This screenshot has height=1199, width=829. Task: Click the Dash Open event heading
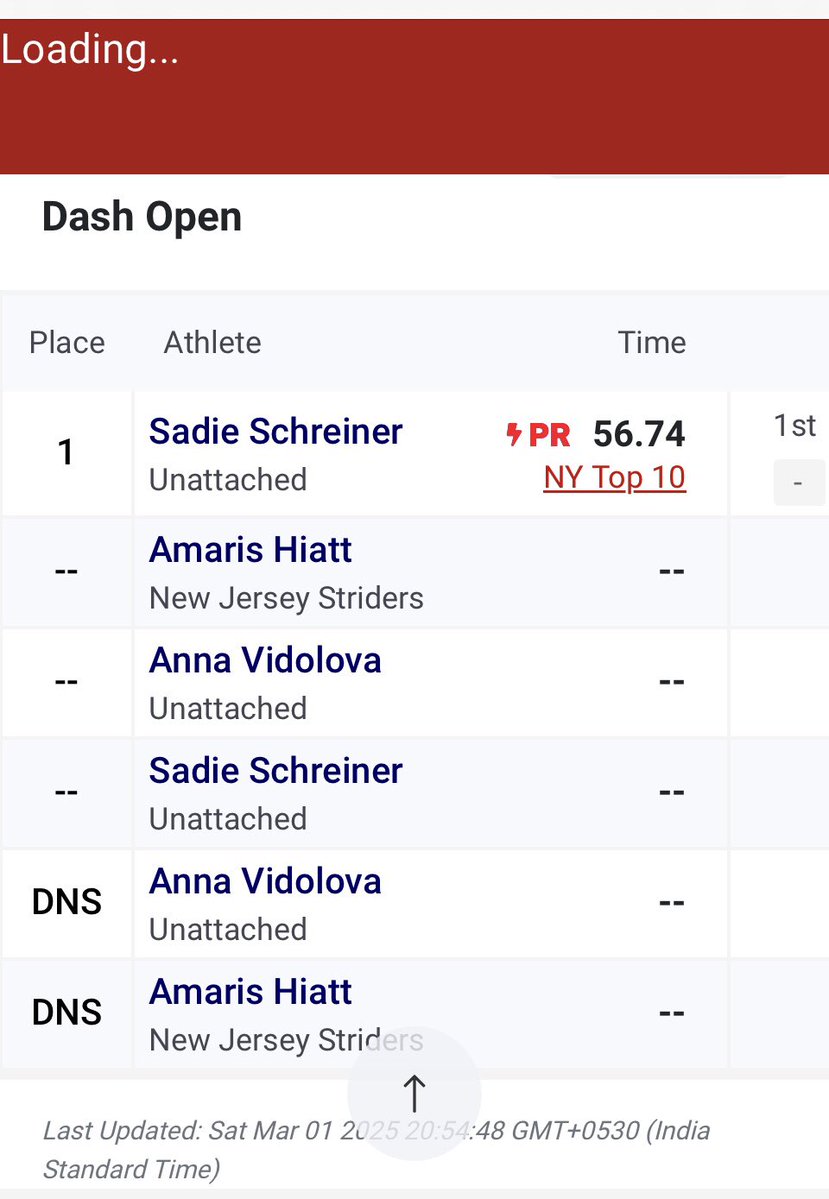pyautogui.click(x=142, y=217)
